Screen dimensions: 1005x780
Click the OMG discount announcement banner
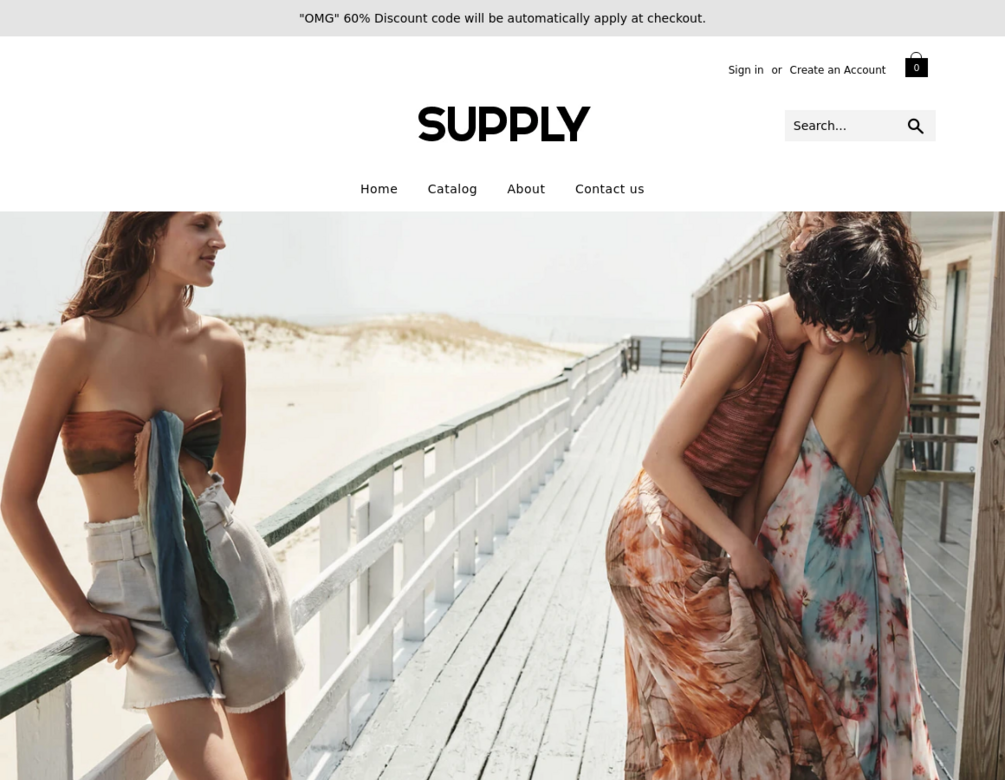tap(502, 18)
